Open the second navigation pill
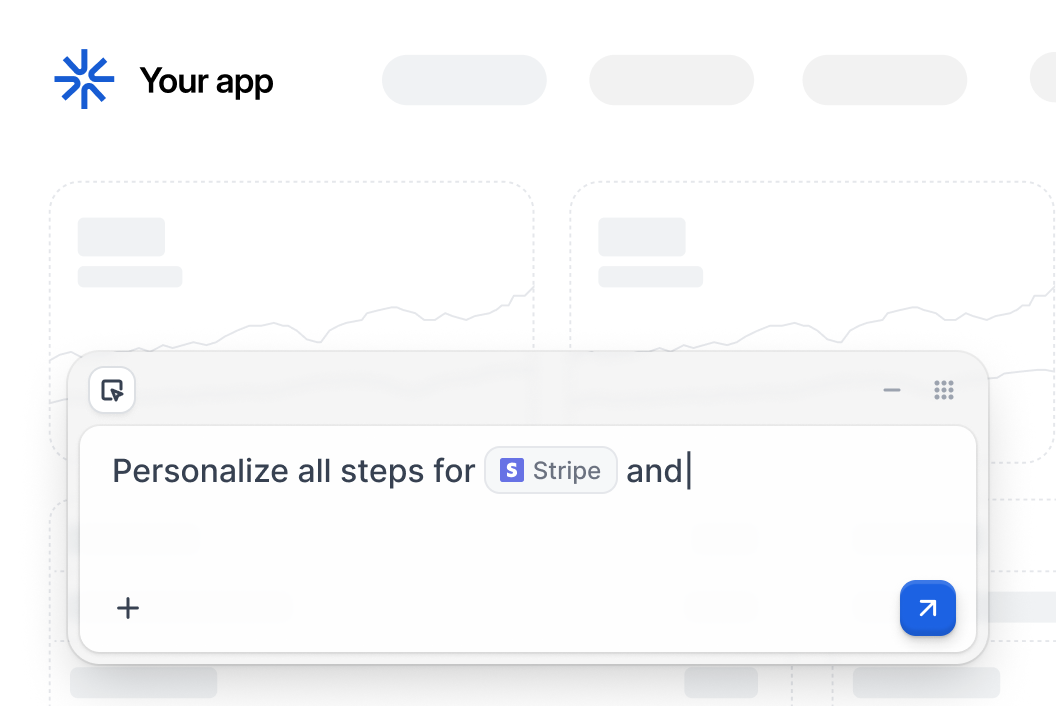 [x=671, y=80]
